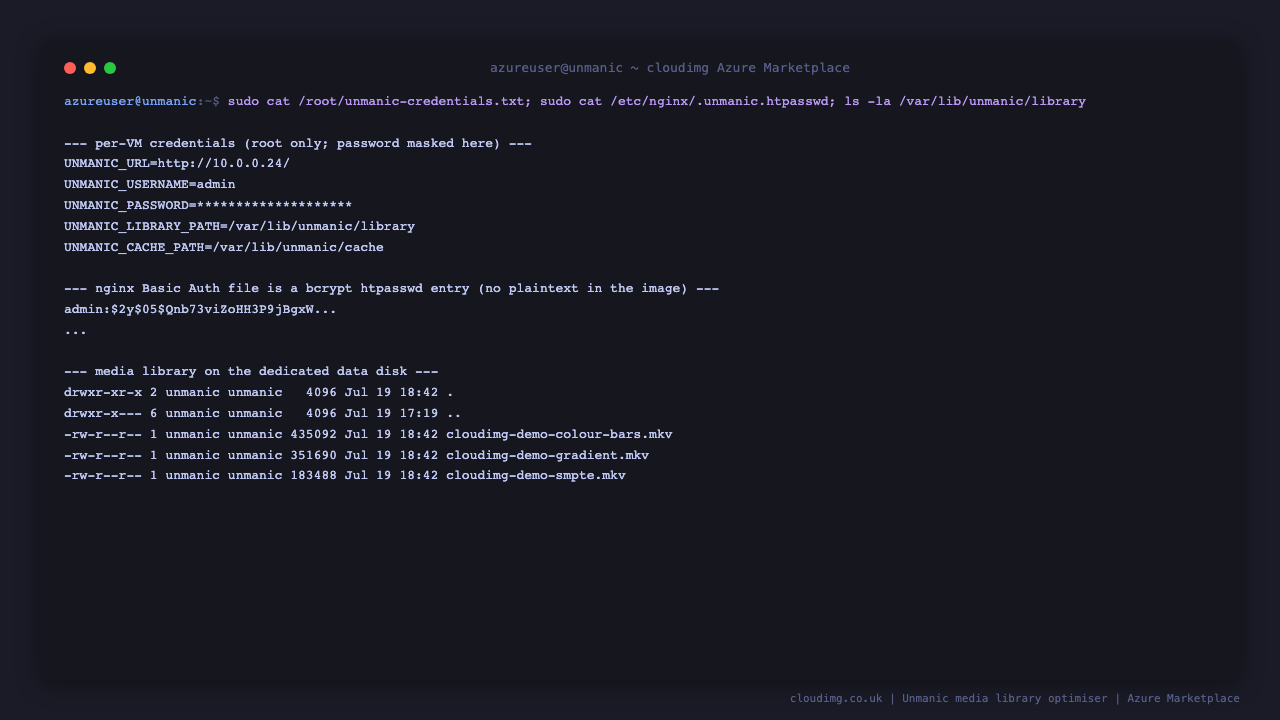Image resolution: width=1280 pixels, height=720 pixels.
Task: Click the cloudimg.co.uk footer text
Action: (x=836, y=699)
